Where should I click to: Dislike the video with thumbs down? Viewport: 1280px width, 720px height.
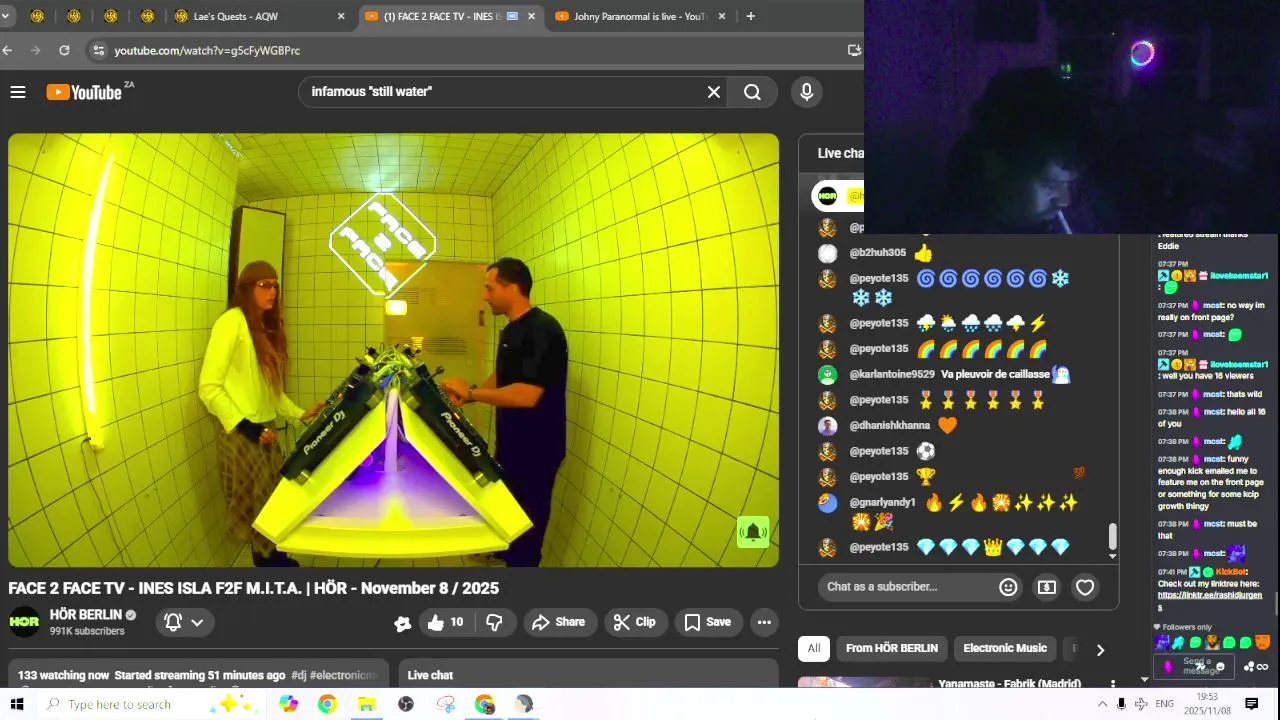tap(494, 622)
